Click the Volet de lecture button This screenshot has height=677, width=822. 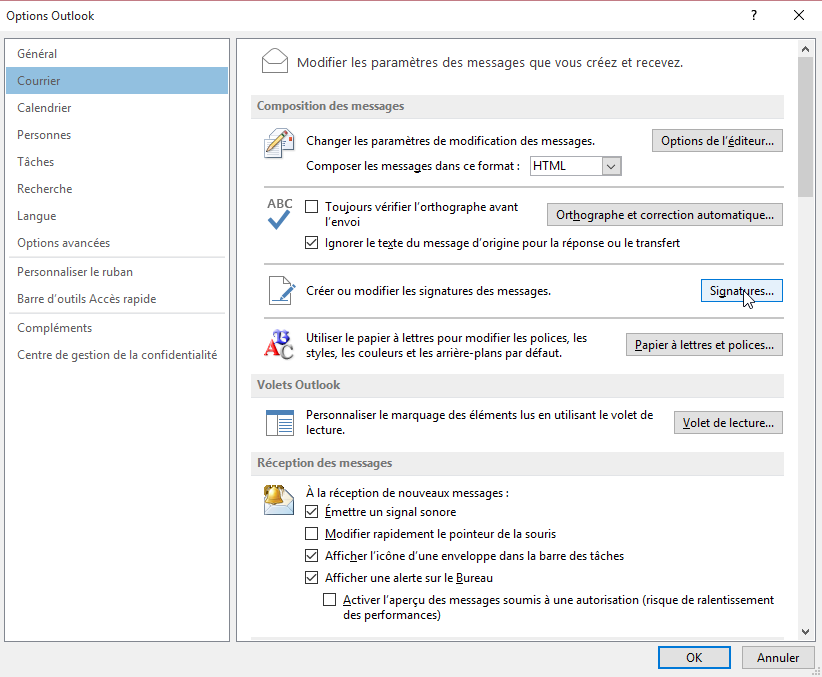(x=728, y=423)
